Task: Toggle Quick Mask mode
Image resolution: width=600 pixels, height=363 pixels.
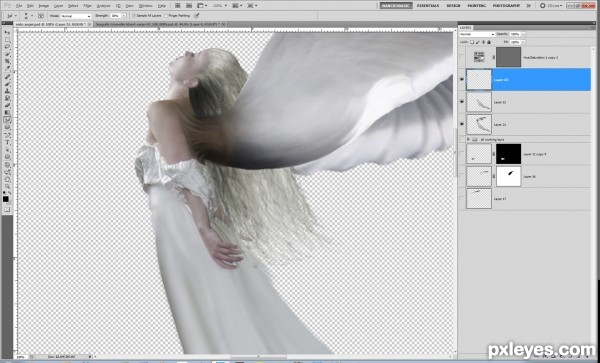Action: pos(7,209)
